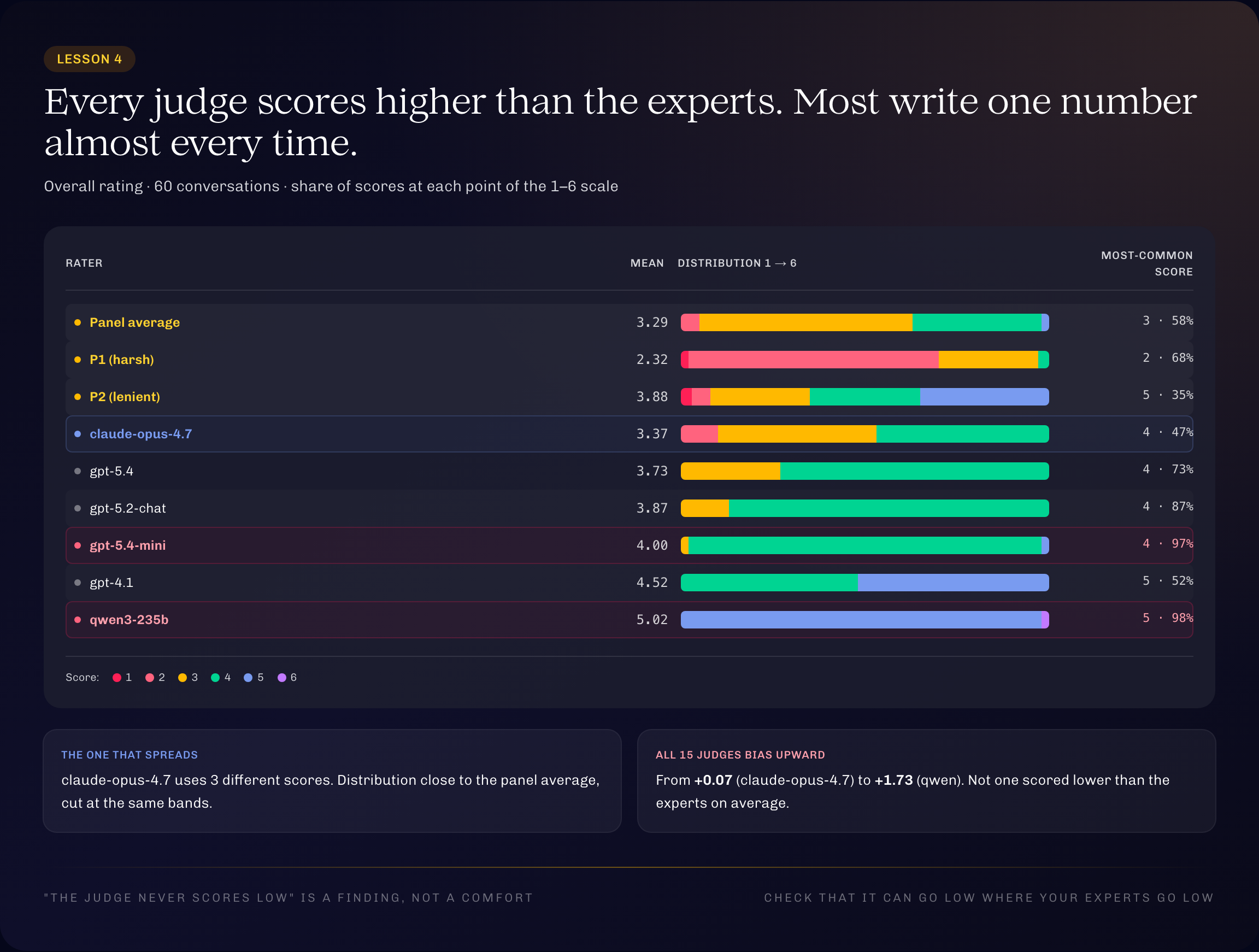Select the gpt-5.4 rater label
This screenshot has height=952, width=1259.
click(111, 471)
